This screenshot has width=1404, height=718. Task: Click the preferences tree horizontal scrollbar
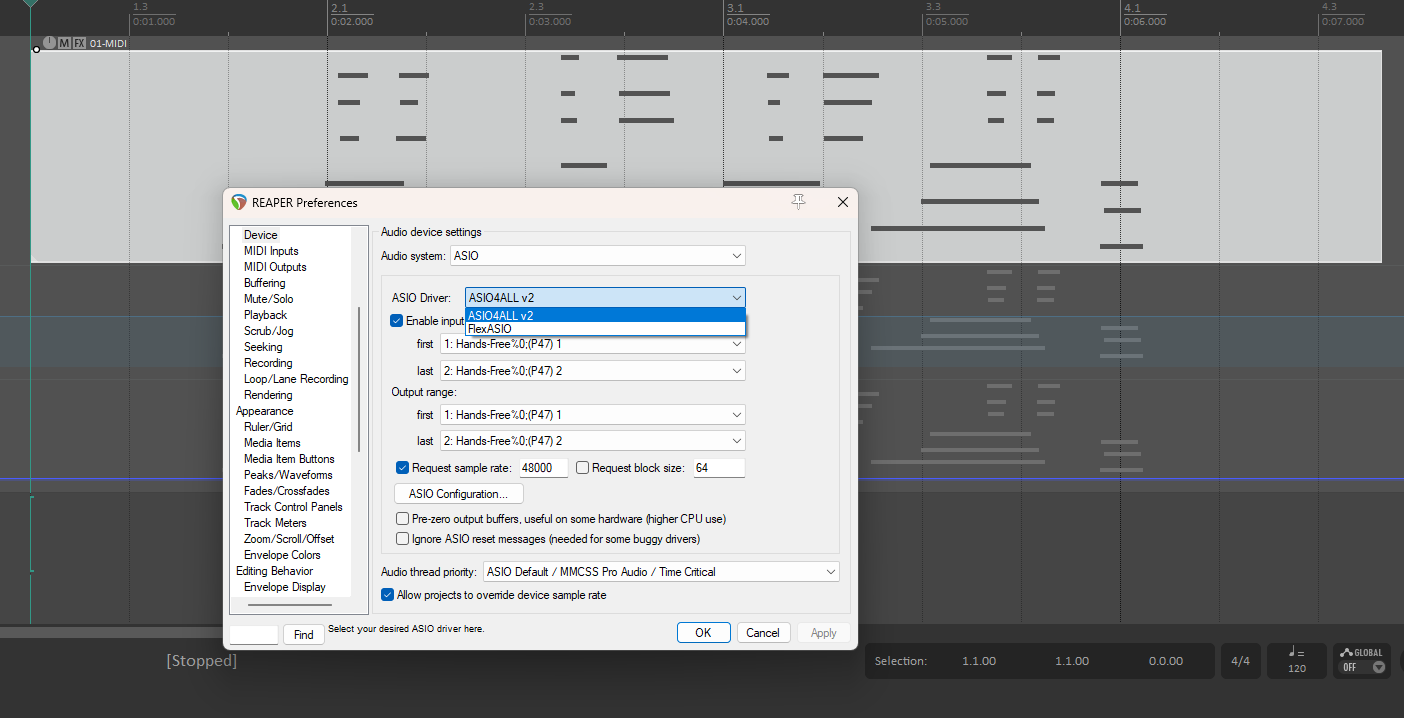coord(290,605)
